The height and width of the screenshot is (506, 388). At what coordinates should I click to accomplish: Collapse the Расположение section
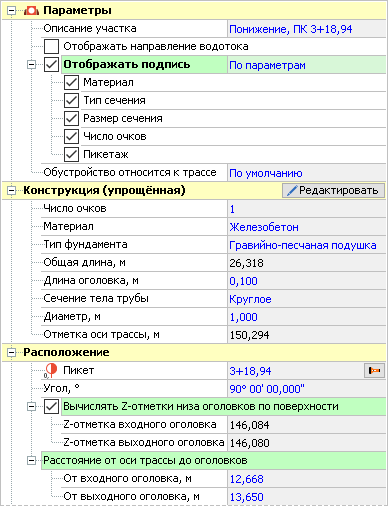[x=11, y=353]
